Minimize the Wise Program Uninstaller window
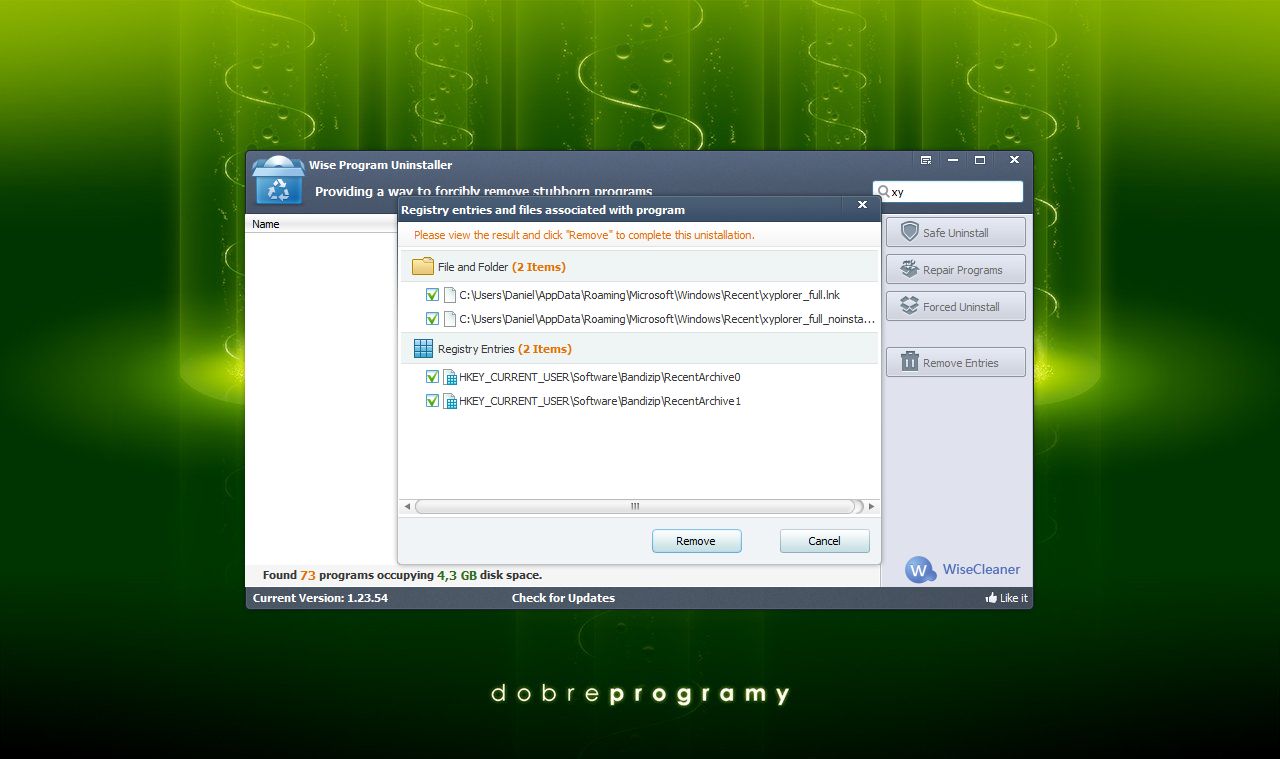This screenshot has width=1280, height=759. pos(953,160)
